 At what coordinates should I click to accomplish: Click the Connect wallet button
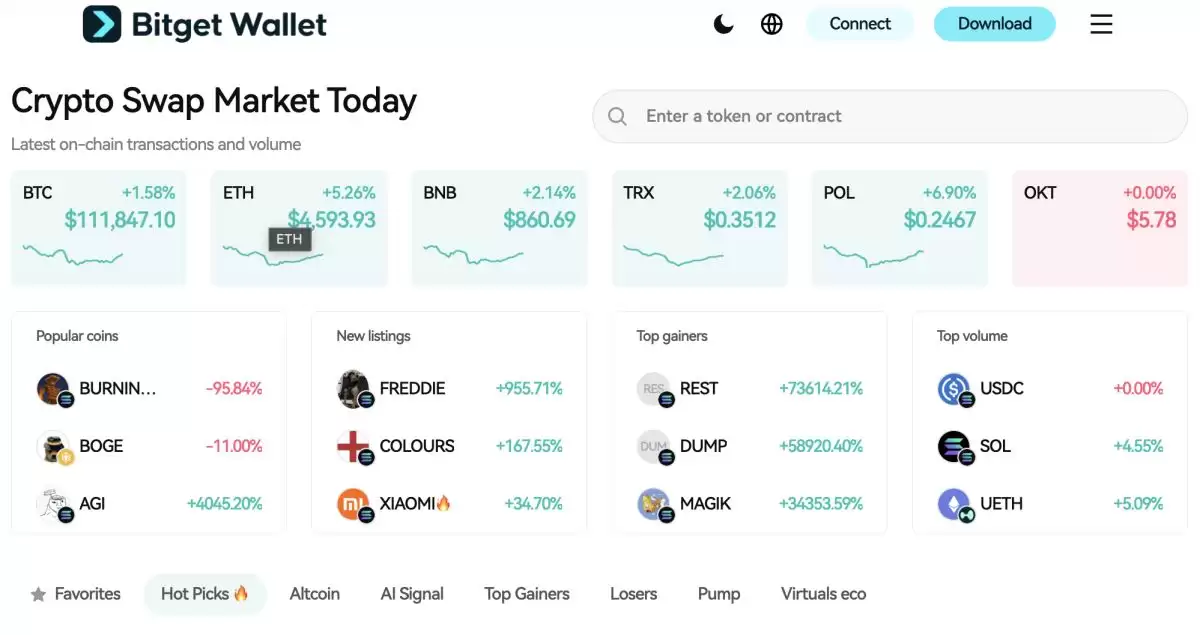tap(860, 24)
